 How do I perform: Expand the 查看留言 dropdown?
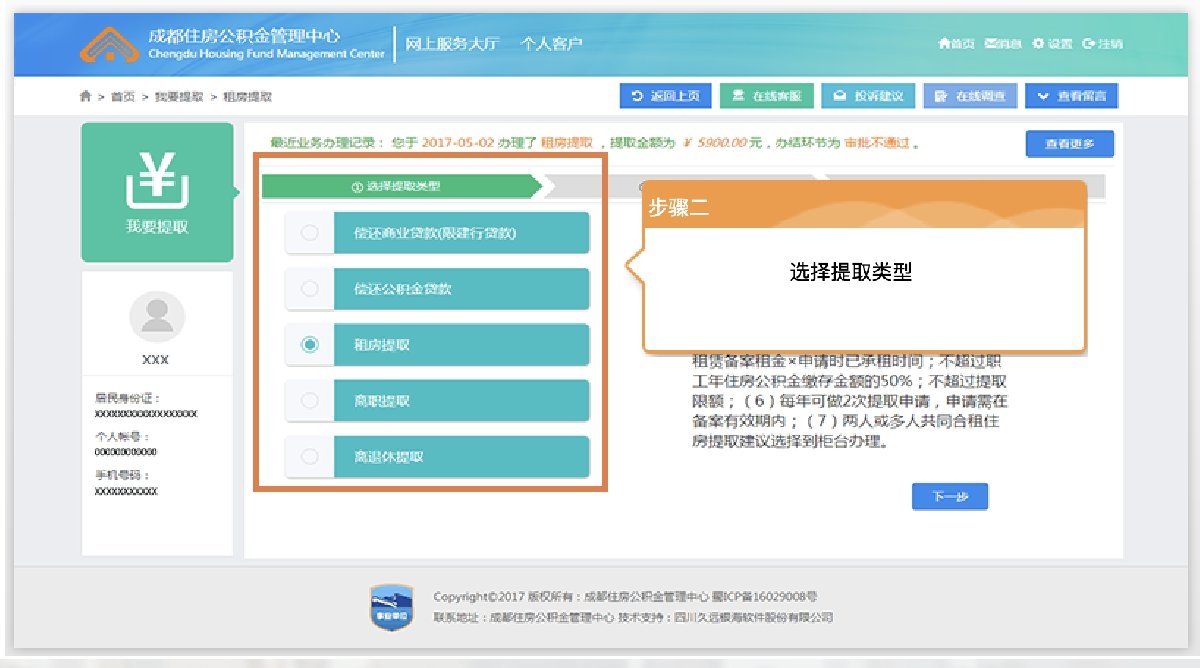1071,95
